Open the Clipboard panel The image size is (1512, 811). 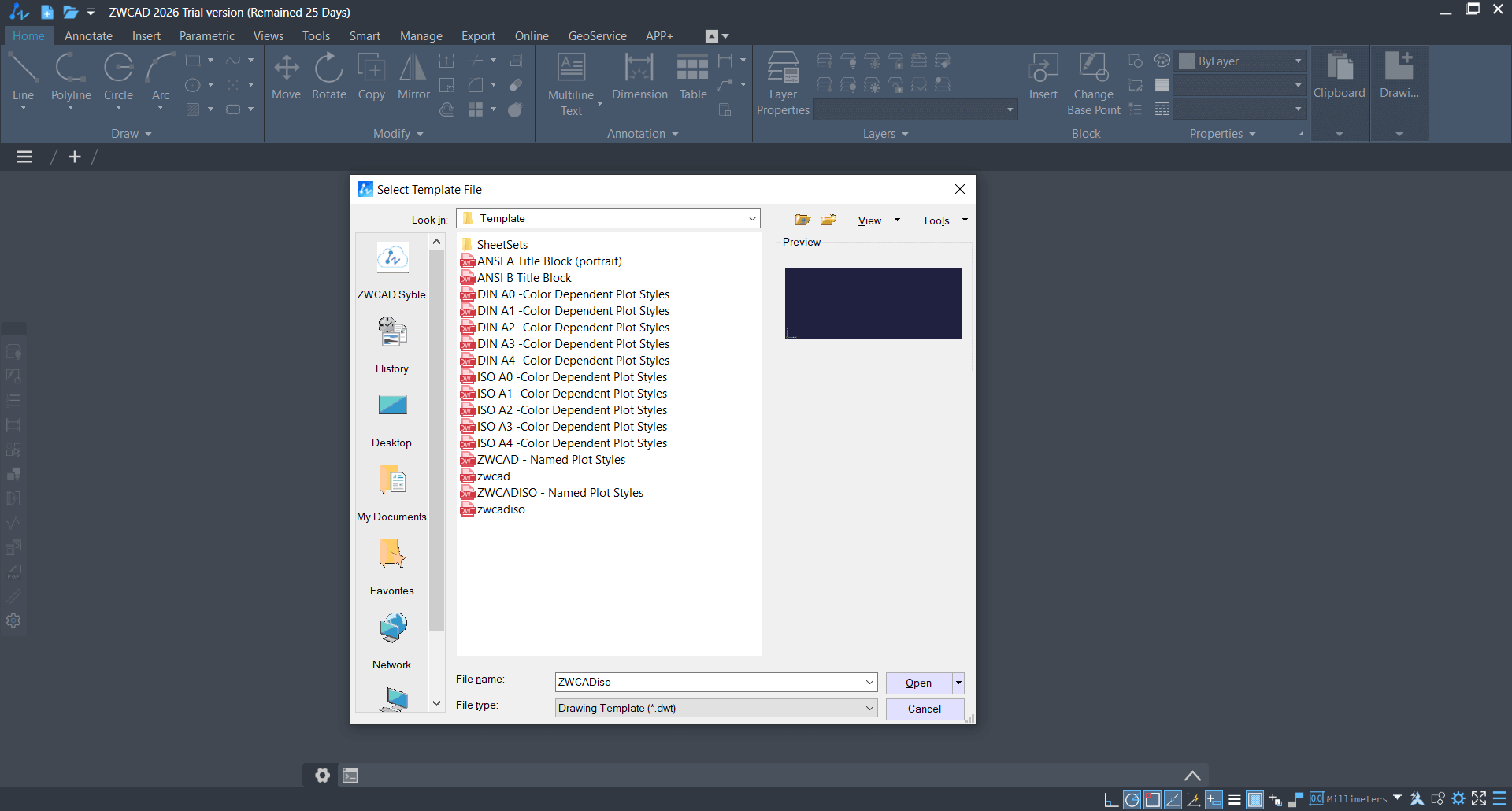point(1339,93)
